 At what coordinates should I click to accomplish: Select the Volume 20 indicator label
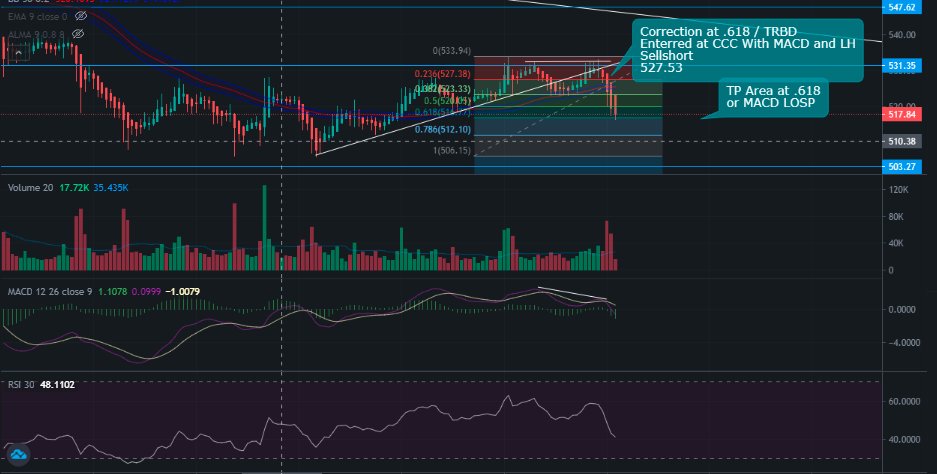30,188
